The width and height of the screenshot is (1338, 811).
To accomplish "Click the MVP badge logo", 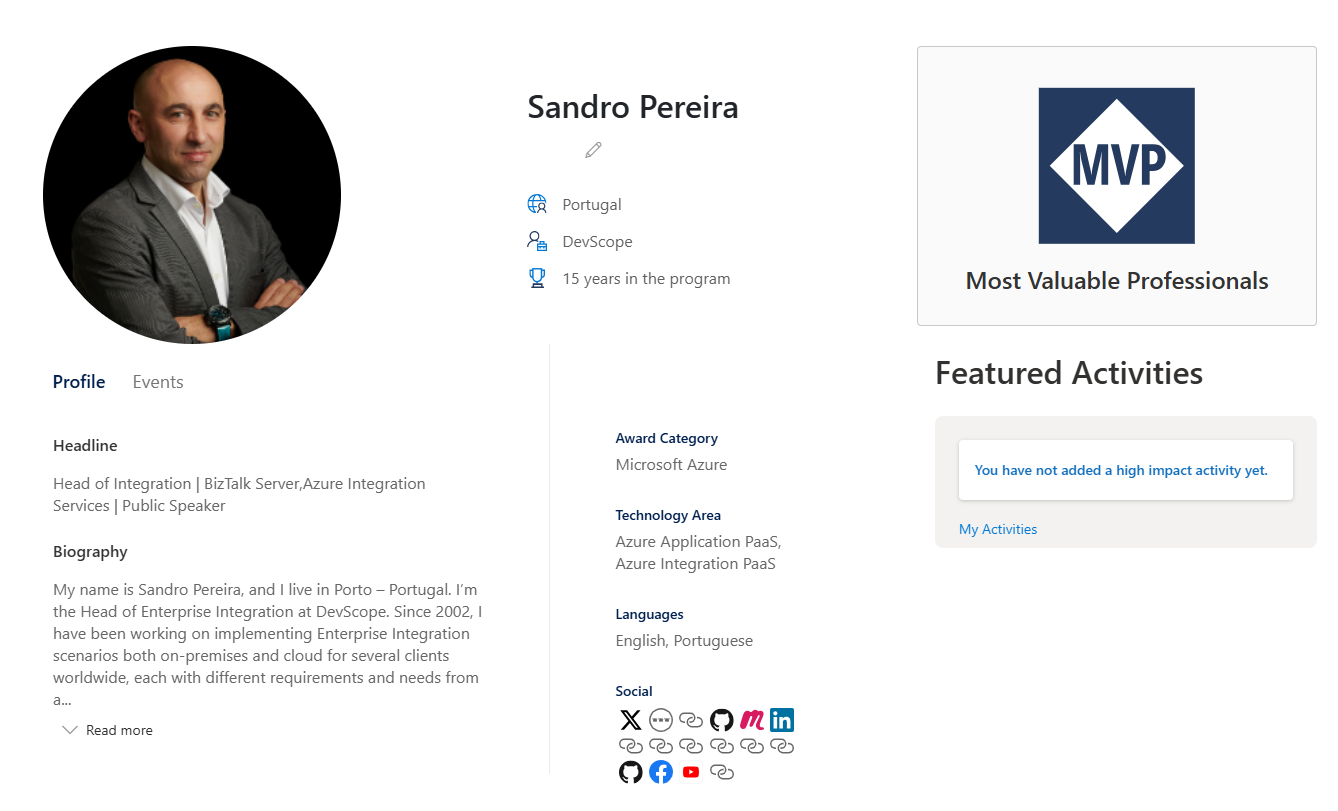I will pyautogui.click(x=1116, y=166).
